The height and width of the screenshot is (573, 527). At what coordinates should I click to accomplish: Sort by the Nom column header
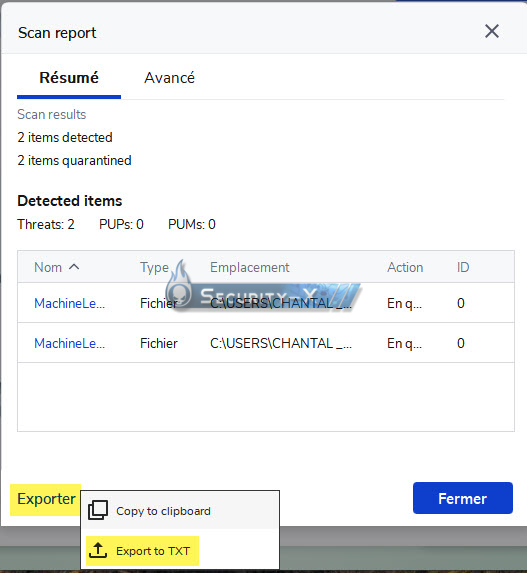[x=48, y=267]
